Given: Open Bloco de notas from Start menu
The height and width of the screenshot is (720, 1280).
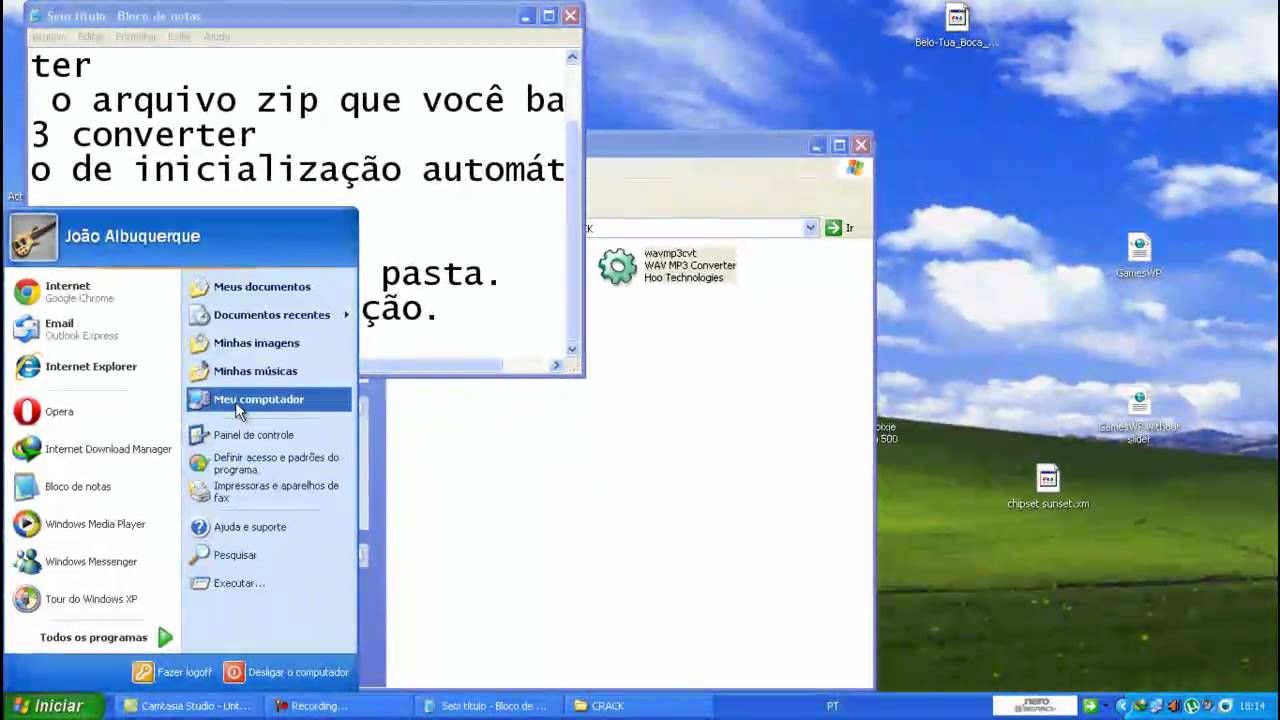Looking at the screenshot, I should (93, 486).
